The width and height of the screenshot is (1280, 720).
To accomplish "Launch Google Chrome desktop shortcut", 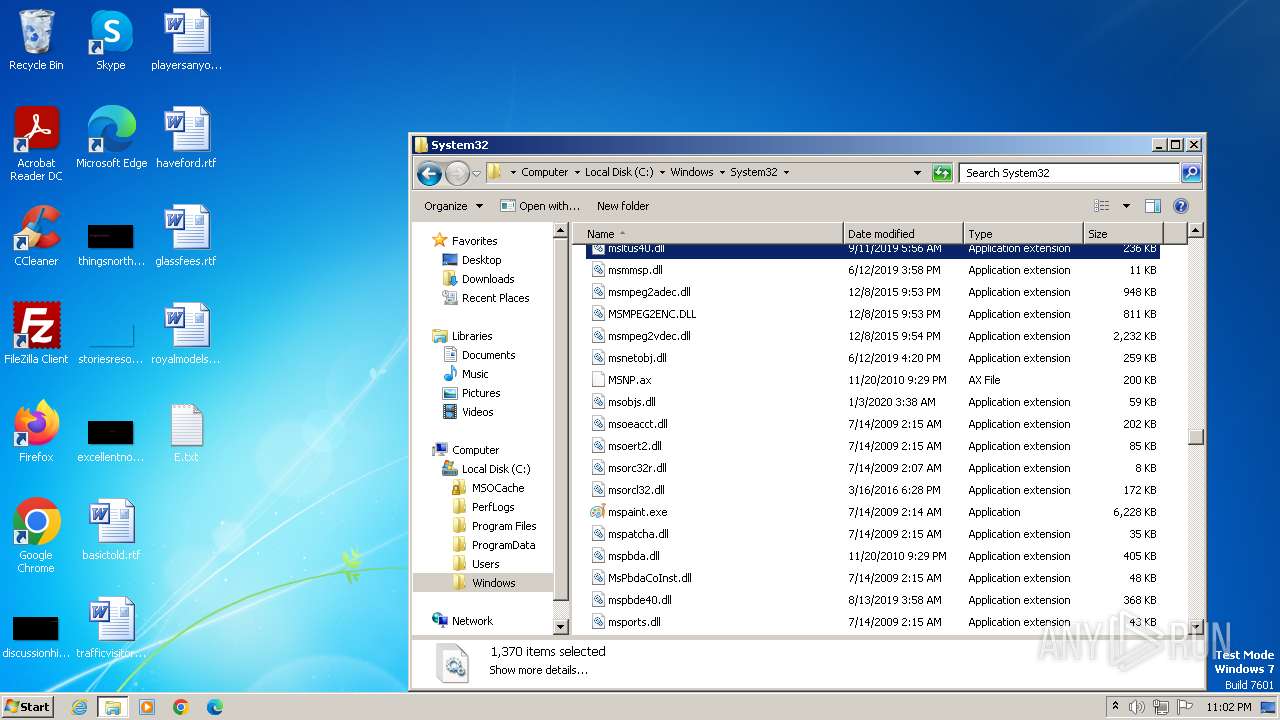I will tap(36, 536).
